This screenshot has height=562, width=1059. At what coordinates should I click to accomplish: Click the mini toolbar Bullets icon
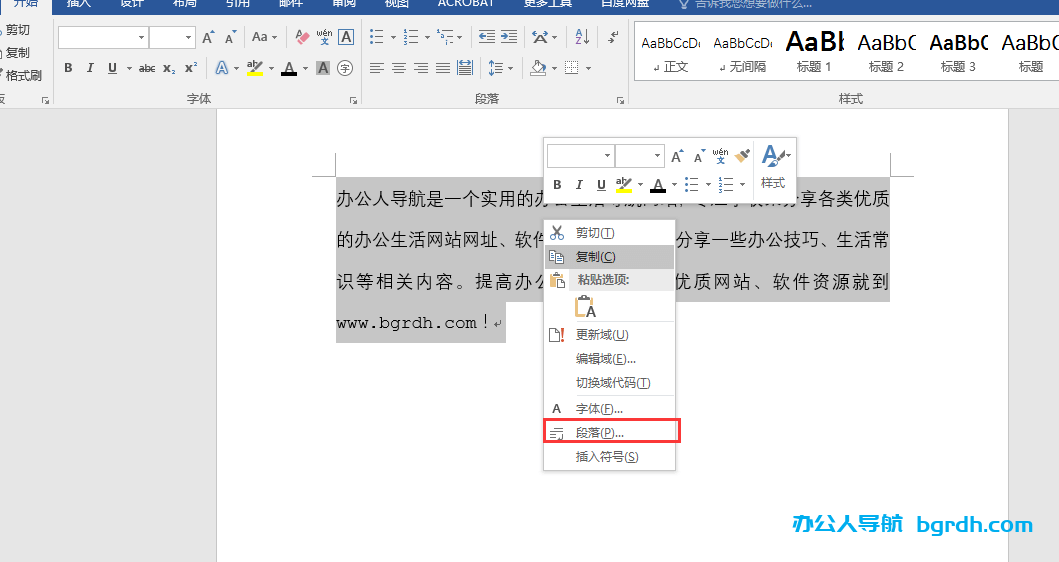(x=692, y=184)
